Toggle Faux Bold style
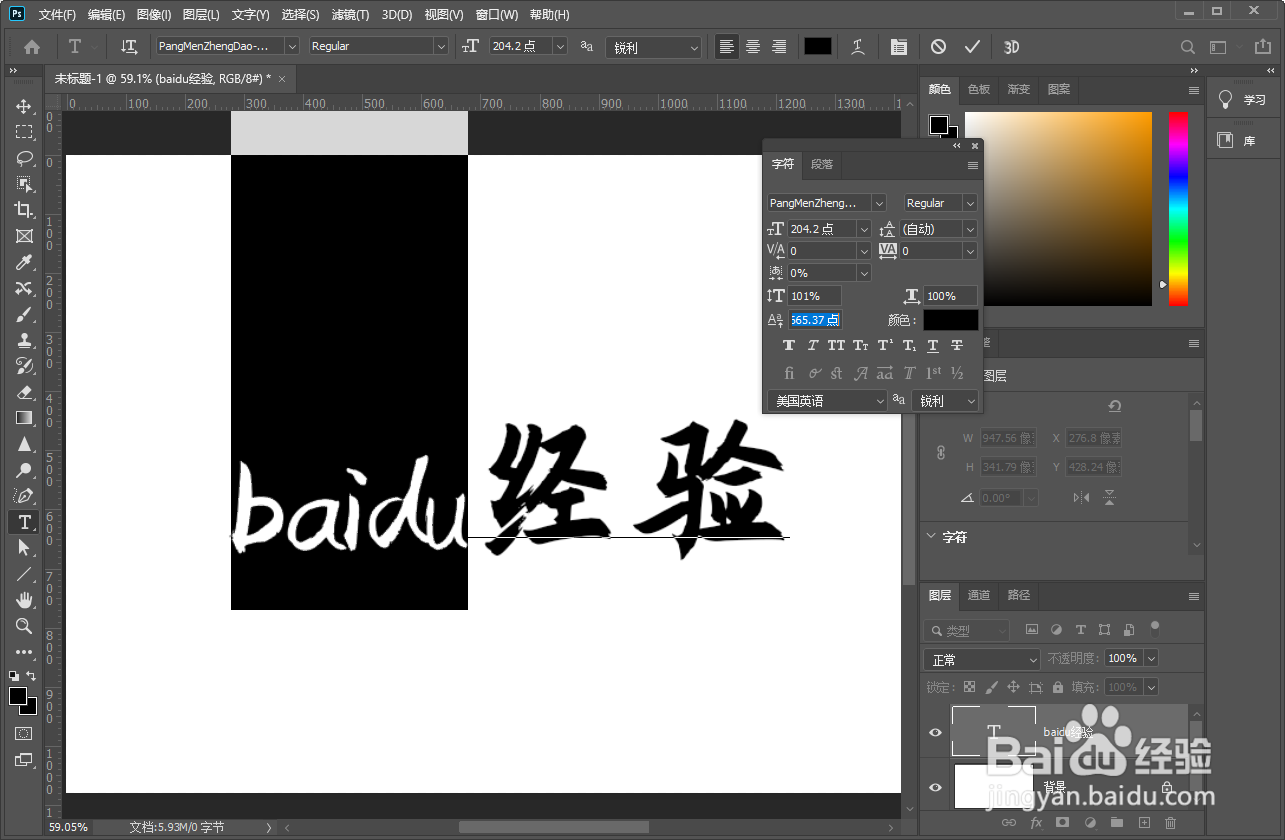This screenshot has width=1285, height=840. click(x=789, y=345)
